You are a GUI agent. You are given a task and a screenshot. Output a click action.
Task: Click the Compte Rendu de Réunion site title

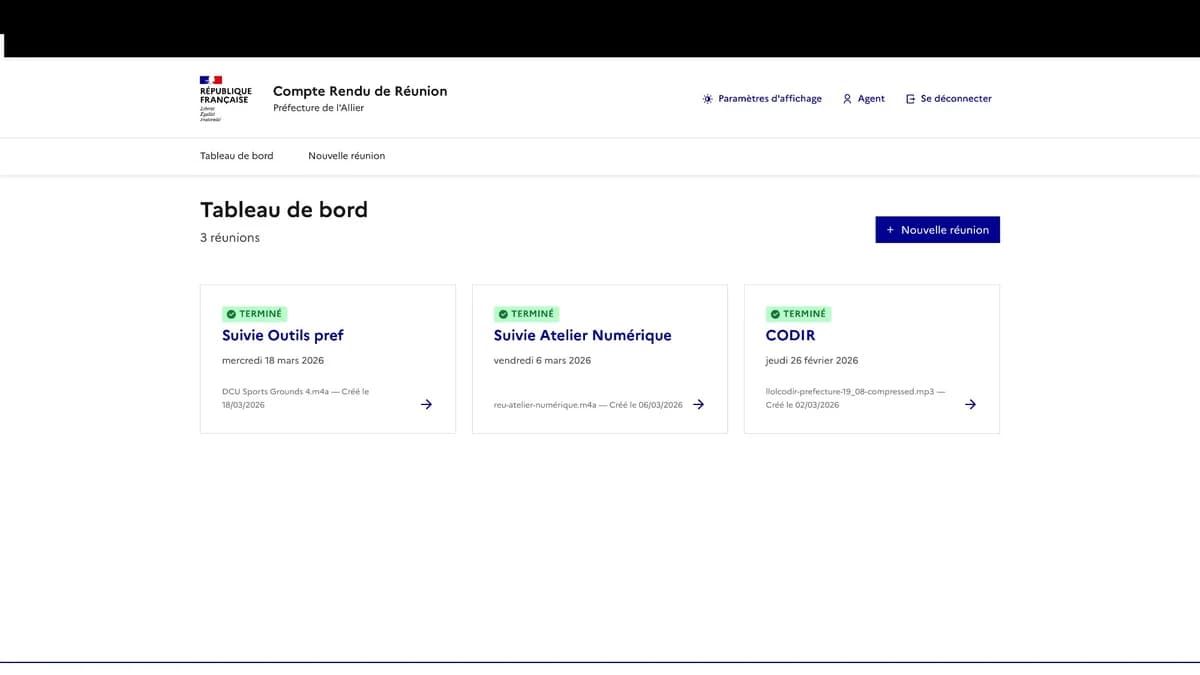point(360,91)
